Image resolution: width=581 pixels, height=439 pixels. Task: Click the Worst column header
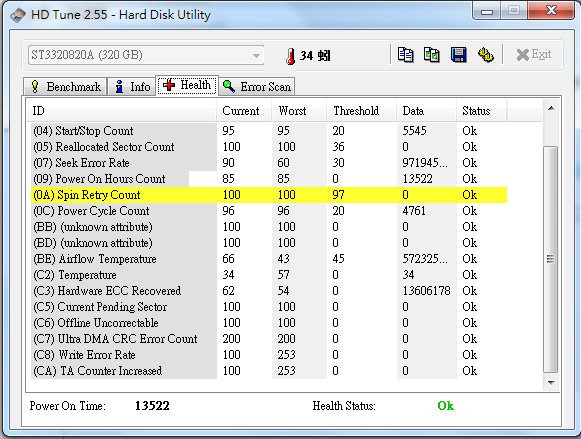[299, 111]
